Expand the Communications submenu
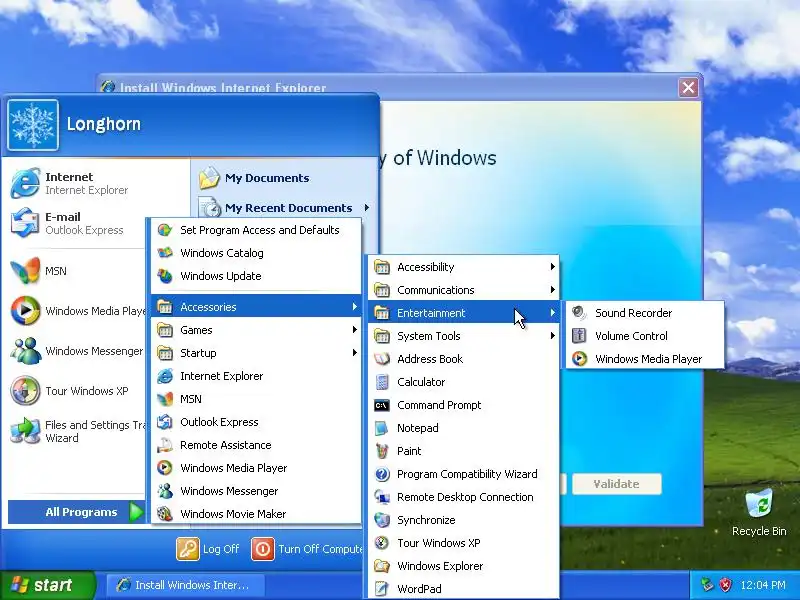800x600 pixels. tap(464, 290)
